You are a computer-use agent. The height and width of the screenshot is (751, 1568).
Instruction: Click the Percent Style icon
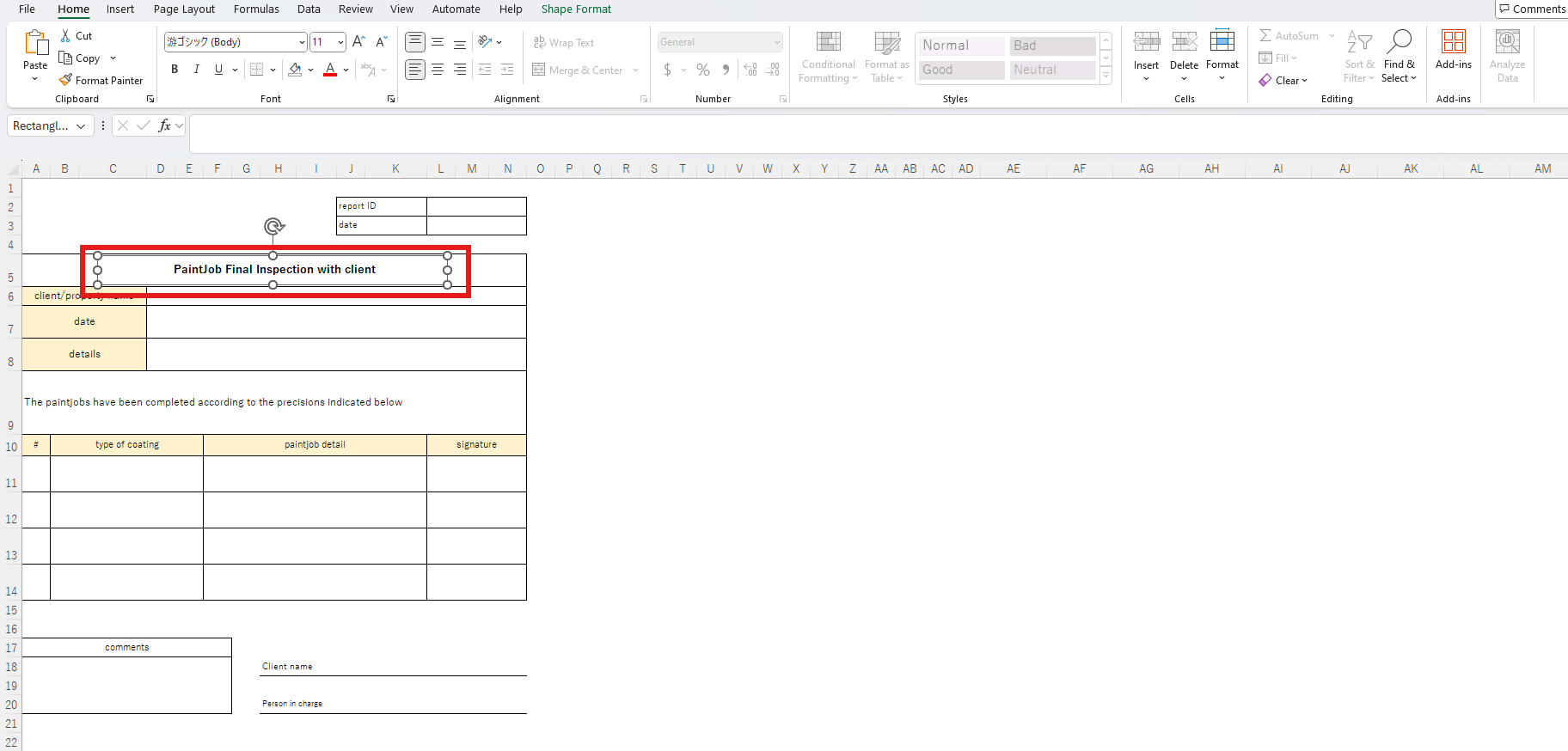pyautogui.click(x=703, y=70)
